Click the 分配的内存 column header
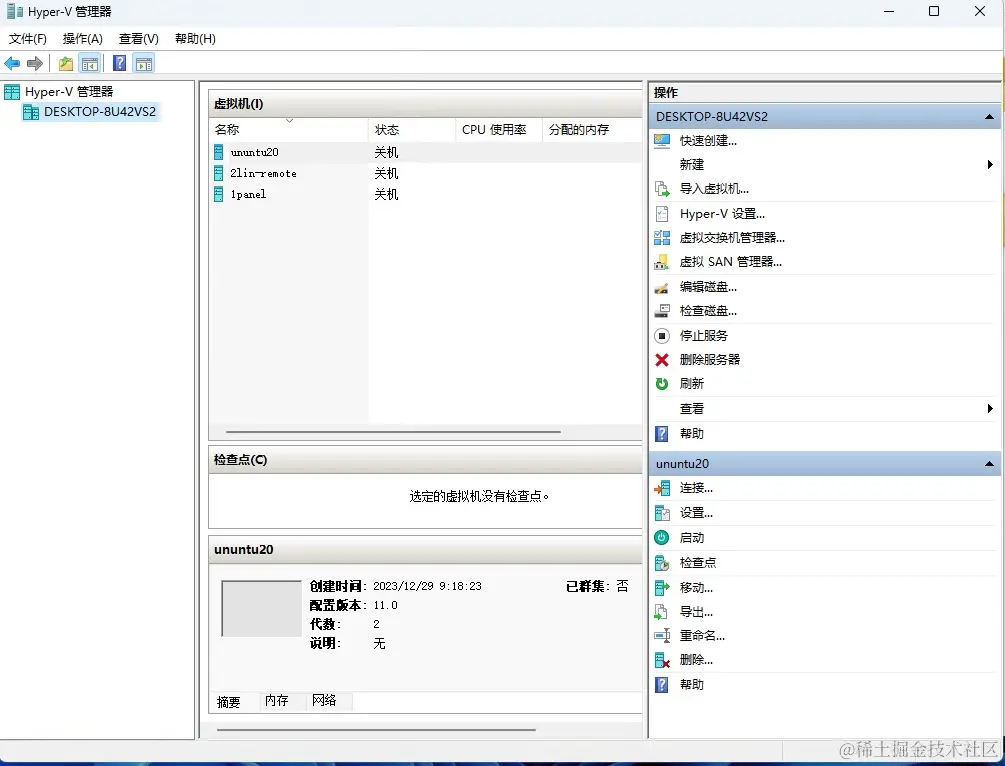 click(592, 130)
